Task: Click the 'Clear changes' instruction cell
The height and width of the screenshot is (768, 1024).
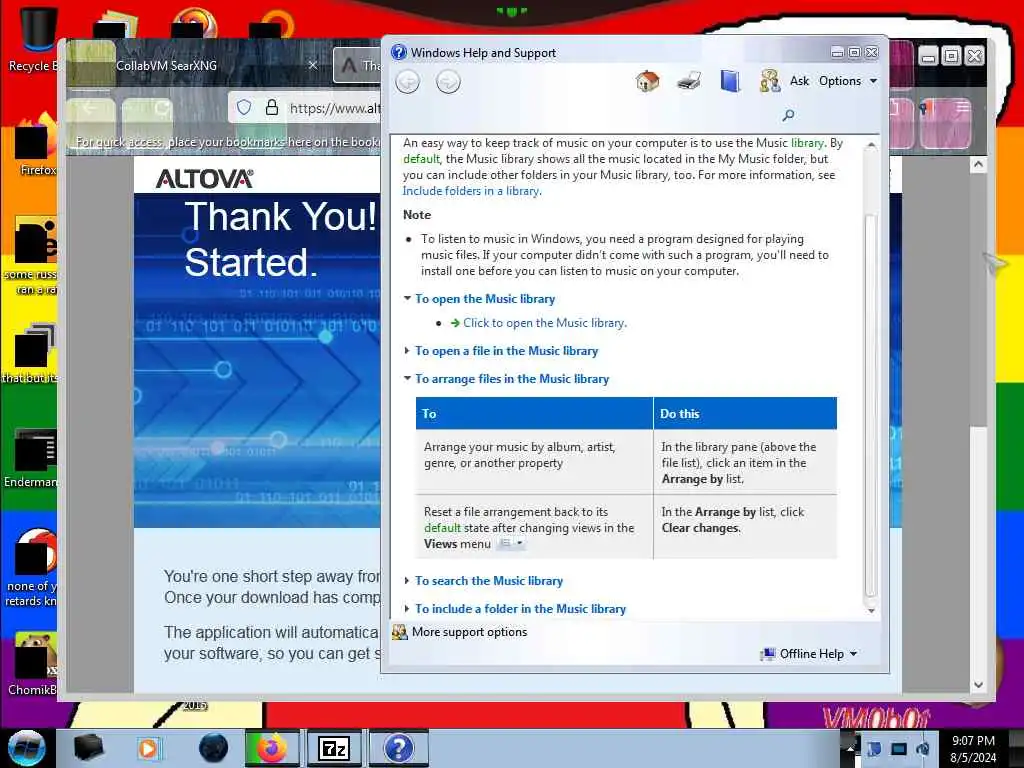Action: click(x=745, y=527)
